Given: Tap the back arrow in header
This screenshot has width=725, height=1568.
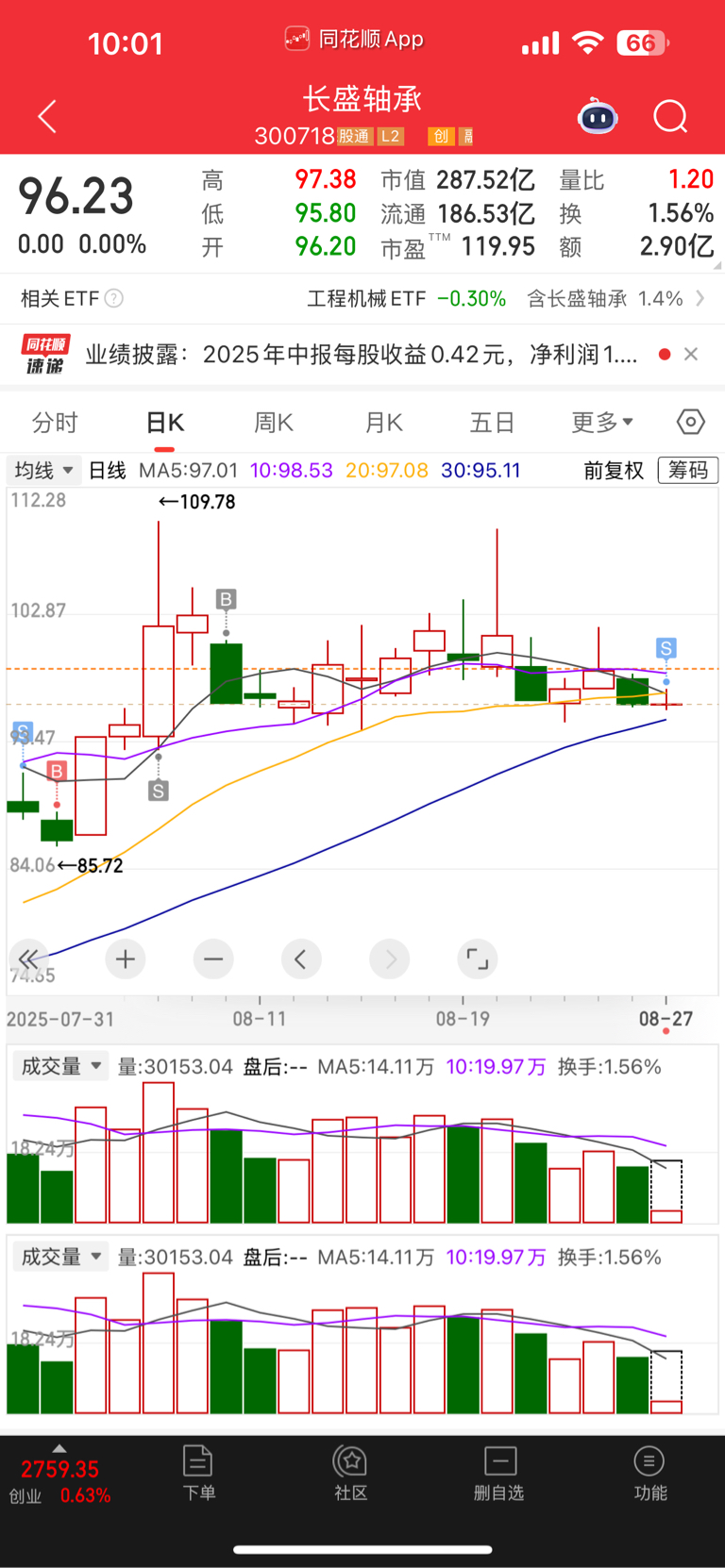Looking at the screenshot, I should pos(47,117).
